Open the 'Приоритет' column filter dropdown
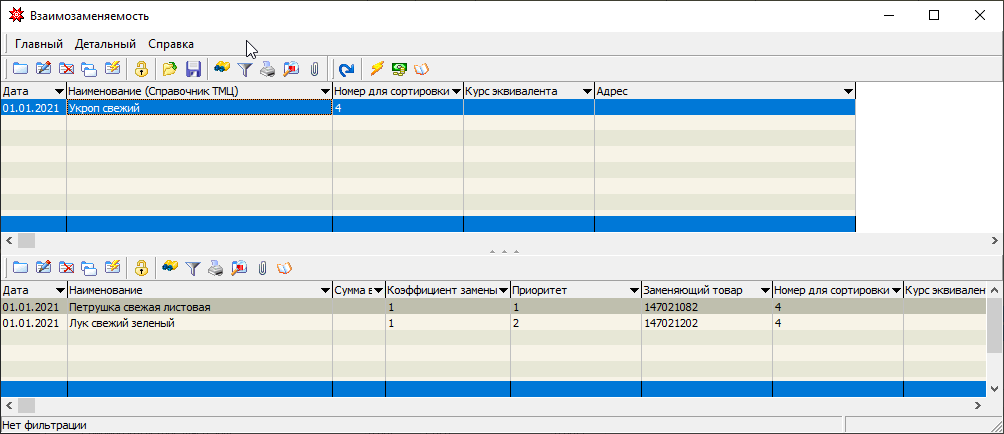Screen dimensions: 1004x434 634,290
